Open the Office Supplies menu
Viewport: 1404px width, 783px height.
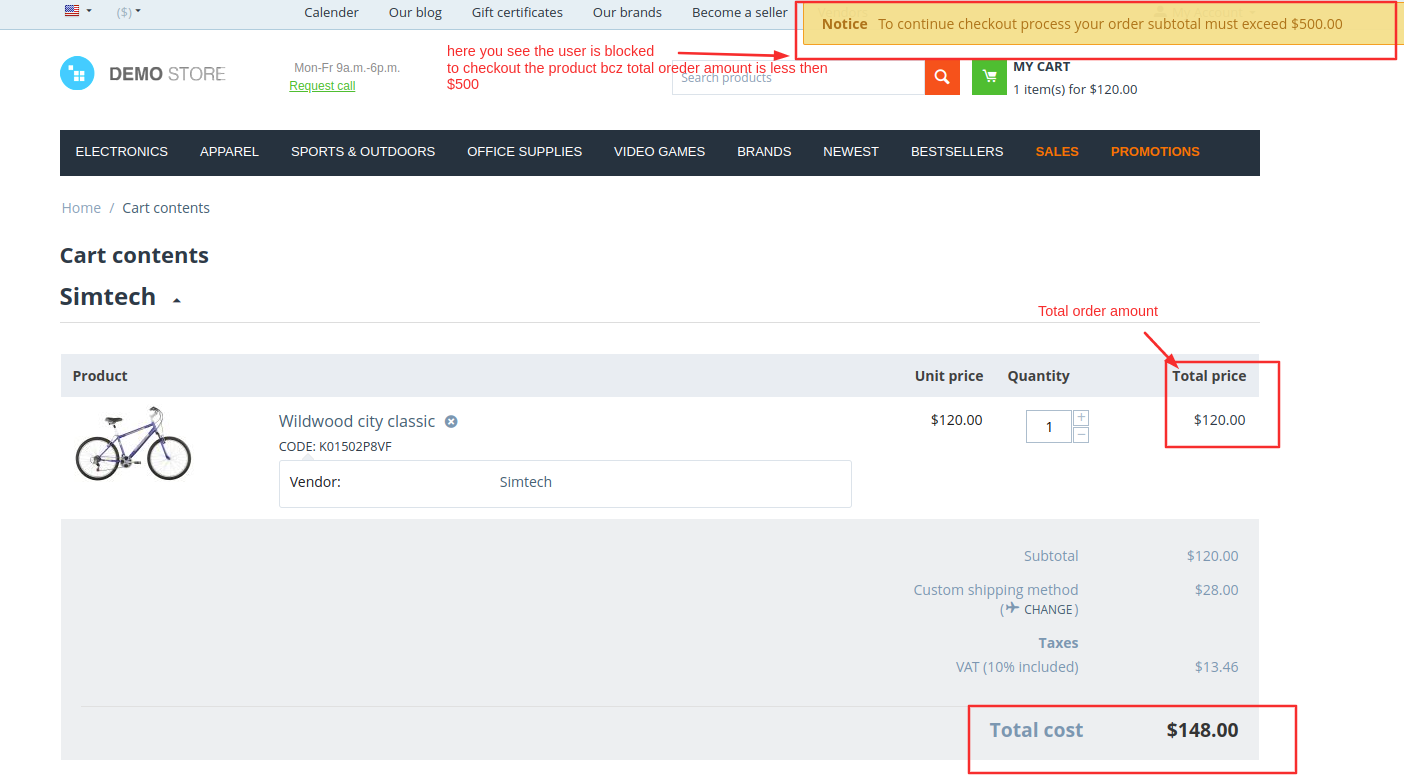point(524,152)
